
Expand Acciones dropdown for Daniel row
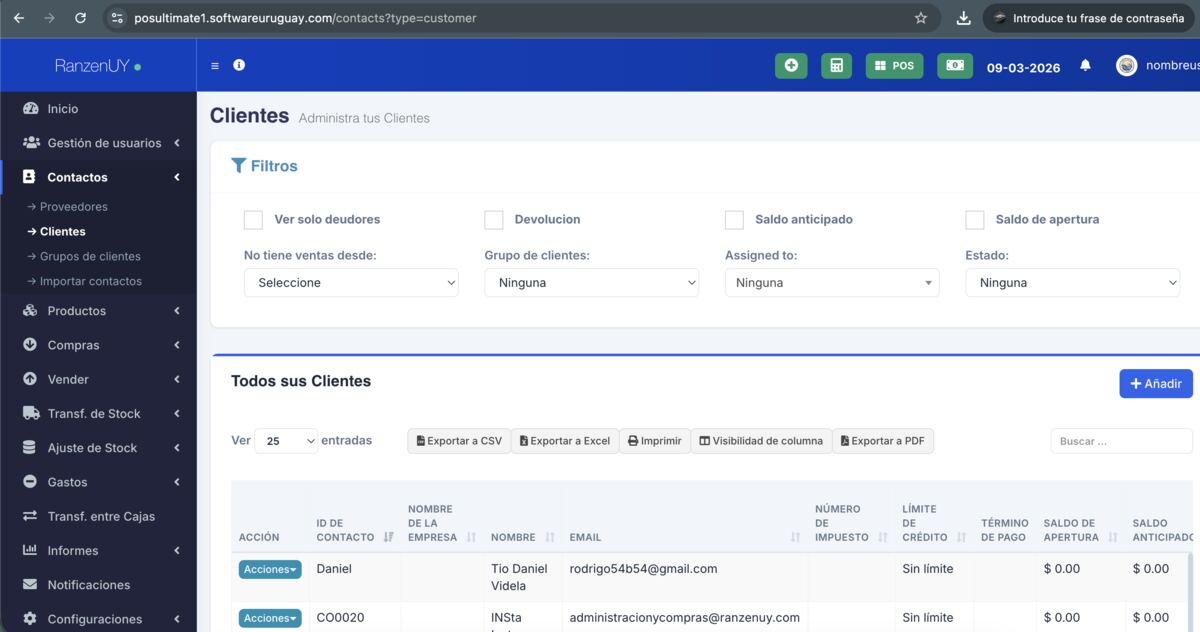(x=270, y=569)
